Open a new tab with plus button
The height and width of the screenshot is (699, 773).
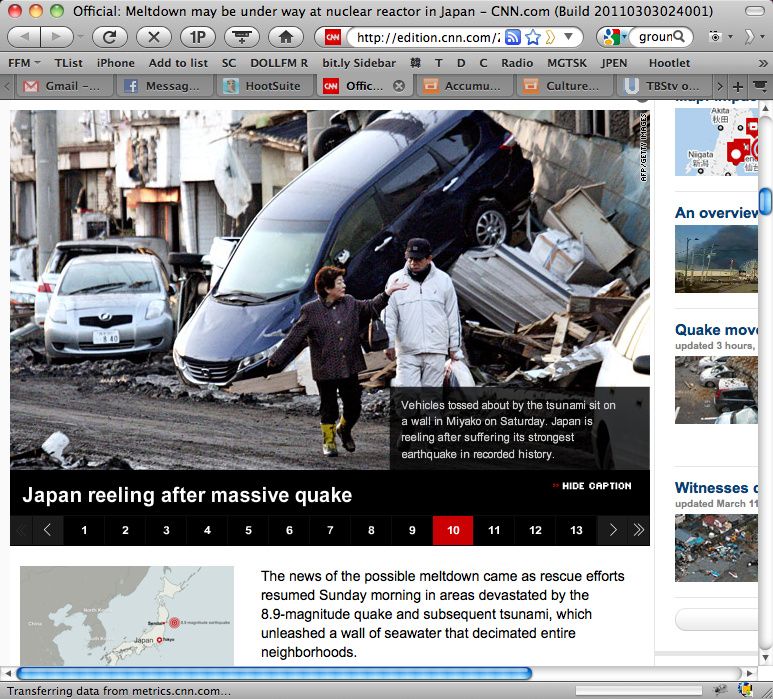pyautogui.click(x=738, y=87)
